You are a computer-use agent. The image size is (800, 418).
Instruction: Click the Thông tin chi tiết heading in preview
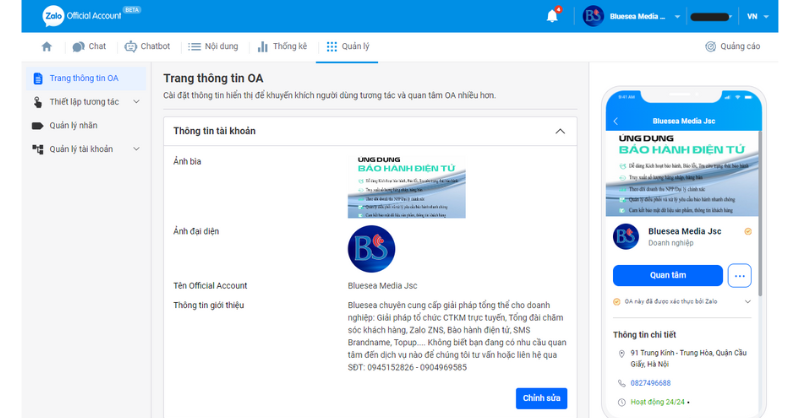pyautogui.click(x=644, y=335)
